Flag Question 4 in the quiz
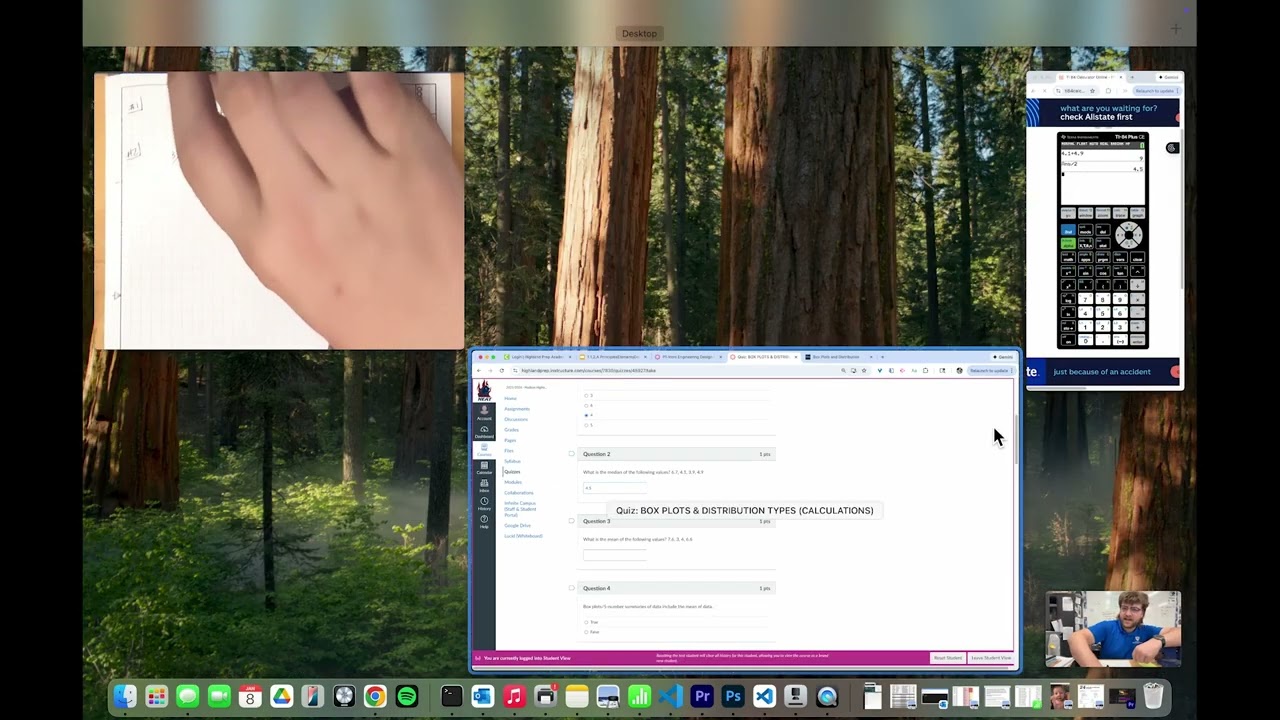Screen dimensions: 1280x720 pos(571,588)
